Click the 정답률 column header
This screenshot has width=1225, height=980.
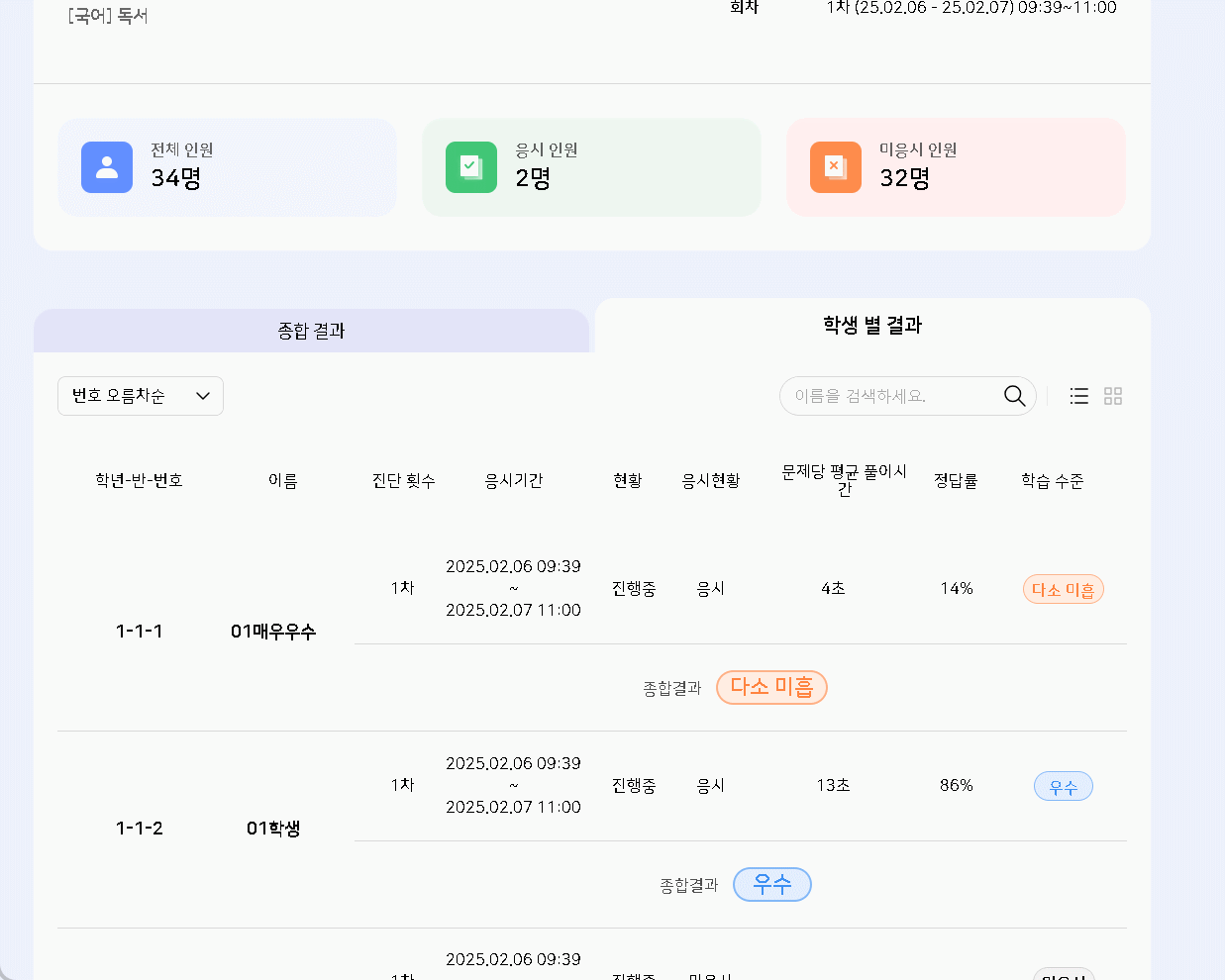tap(956, 481)
